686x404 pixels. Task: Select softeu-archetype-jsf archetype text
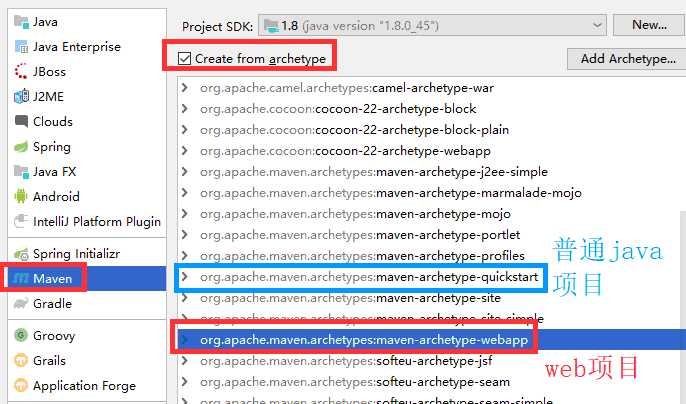[x=346, y=361]
